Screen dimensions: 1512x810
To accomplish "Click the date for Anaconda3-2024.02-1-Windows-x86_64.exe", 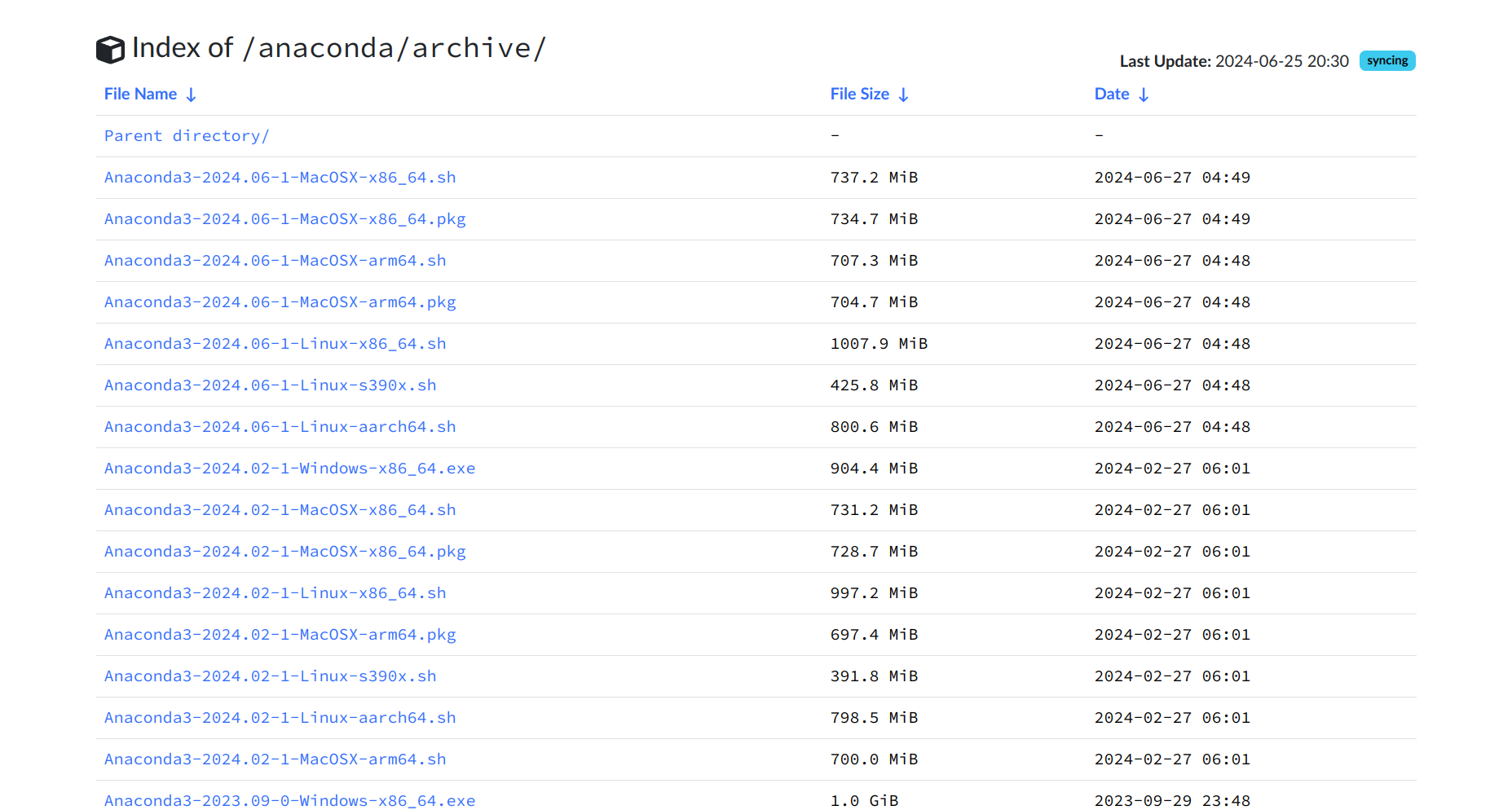I will (1172, 469).
